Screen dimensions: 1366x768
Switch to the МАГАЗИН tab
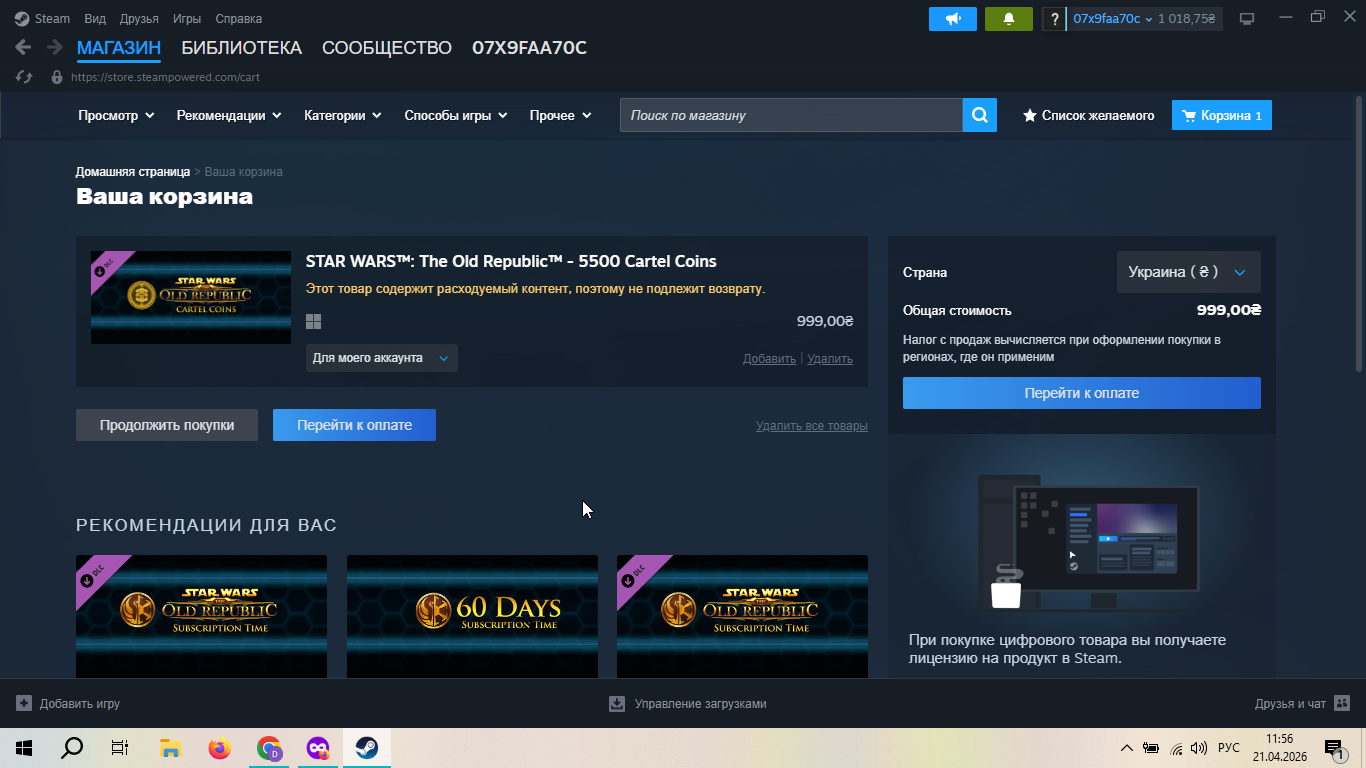click(119, 48)
